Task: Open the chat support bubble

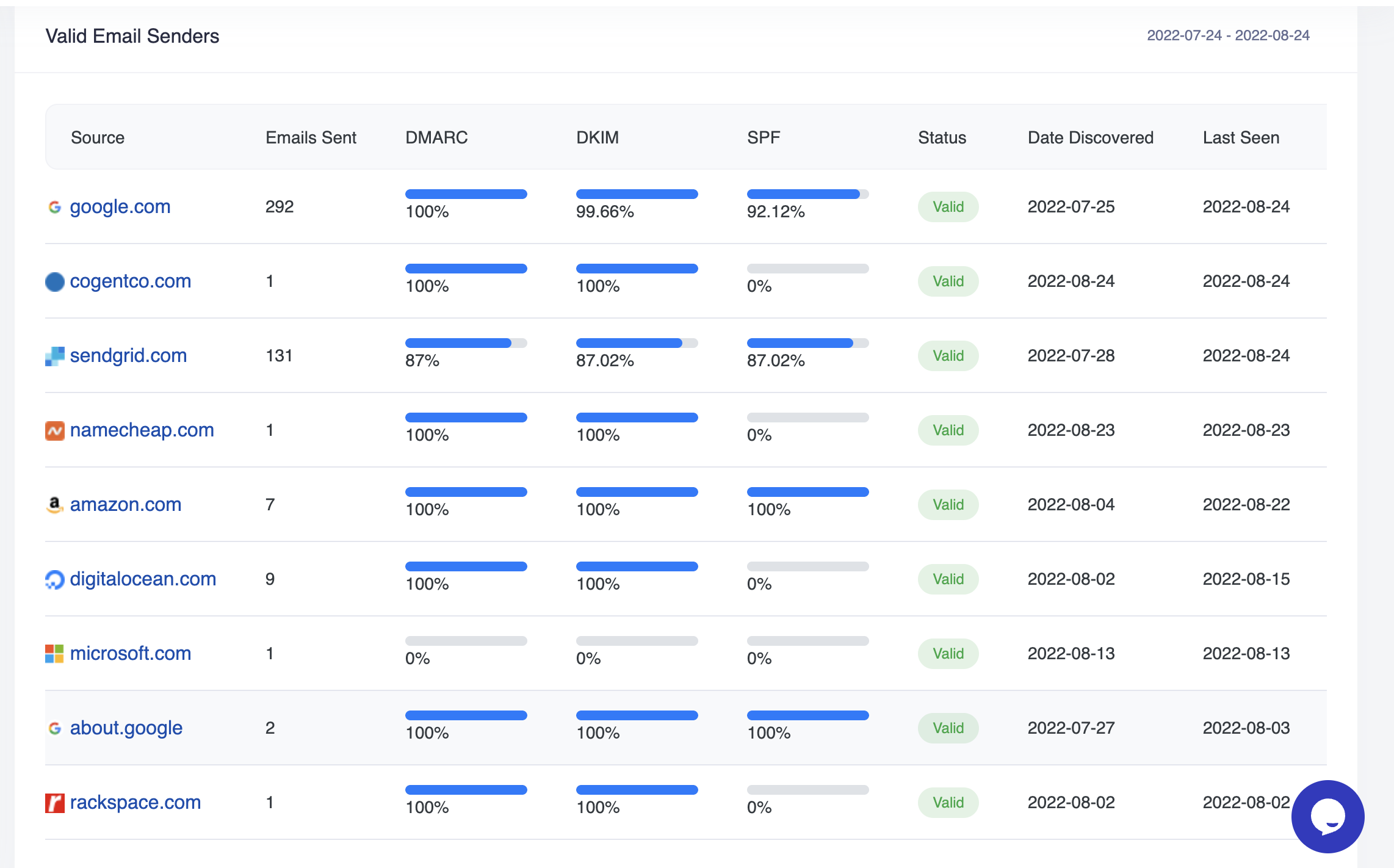Action: coord(1327,816)
